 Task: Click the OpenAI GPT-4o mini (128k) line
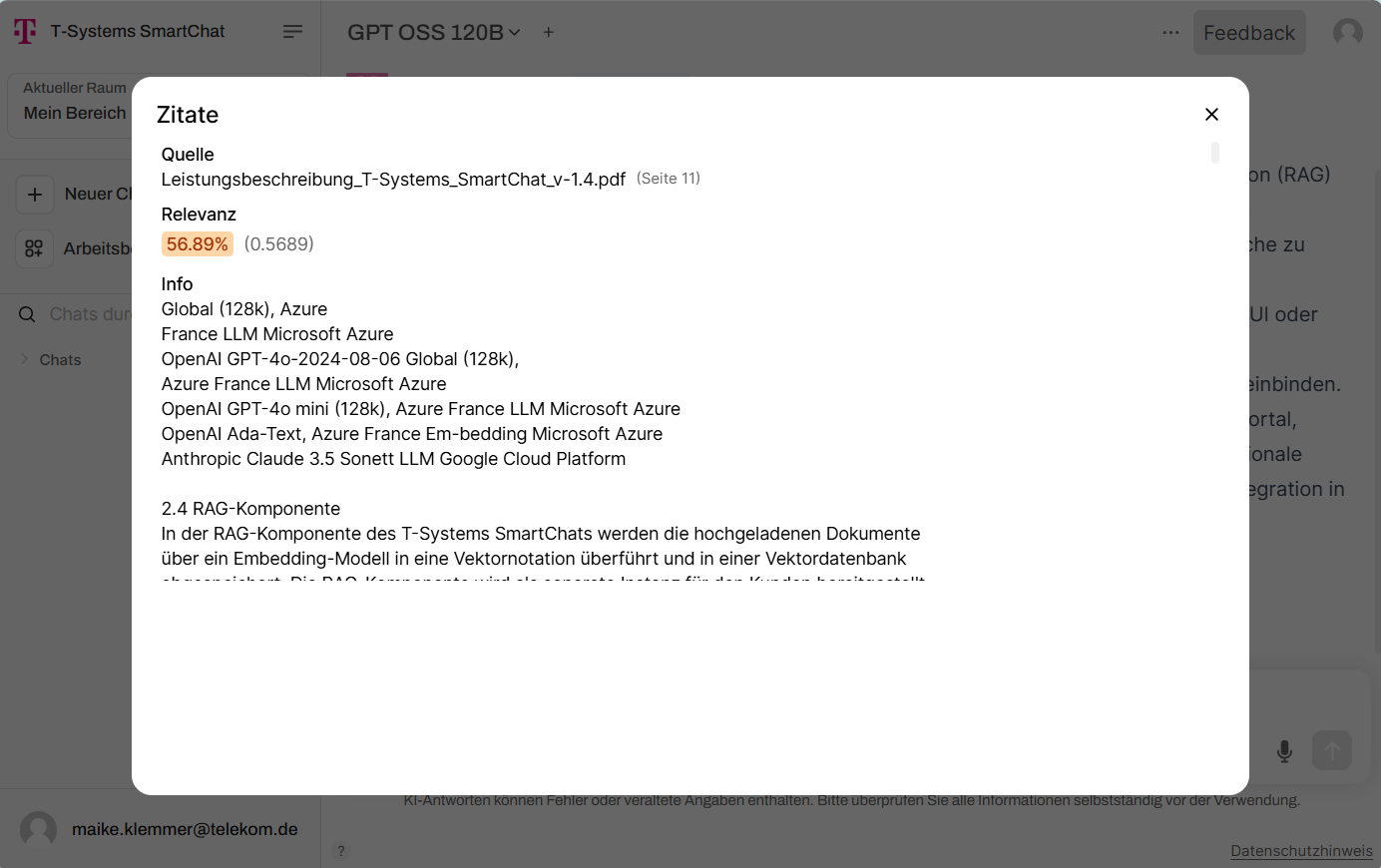tap(421, 409)
